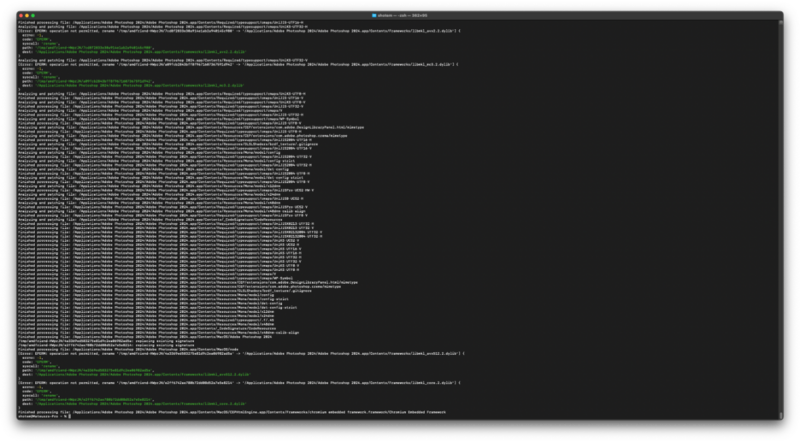Click the terminal's vertical scrollbar

click(781, 219)
